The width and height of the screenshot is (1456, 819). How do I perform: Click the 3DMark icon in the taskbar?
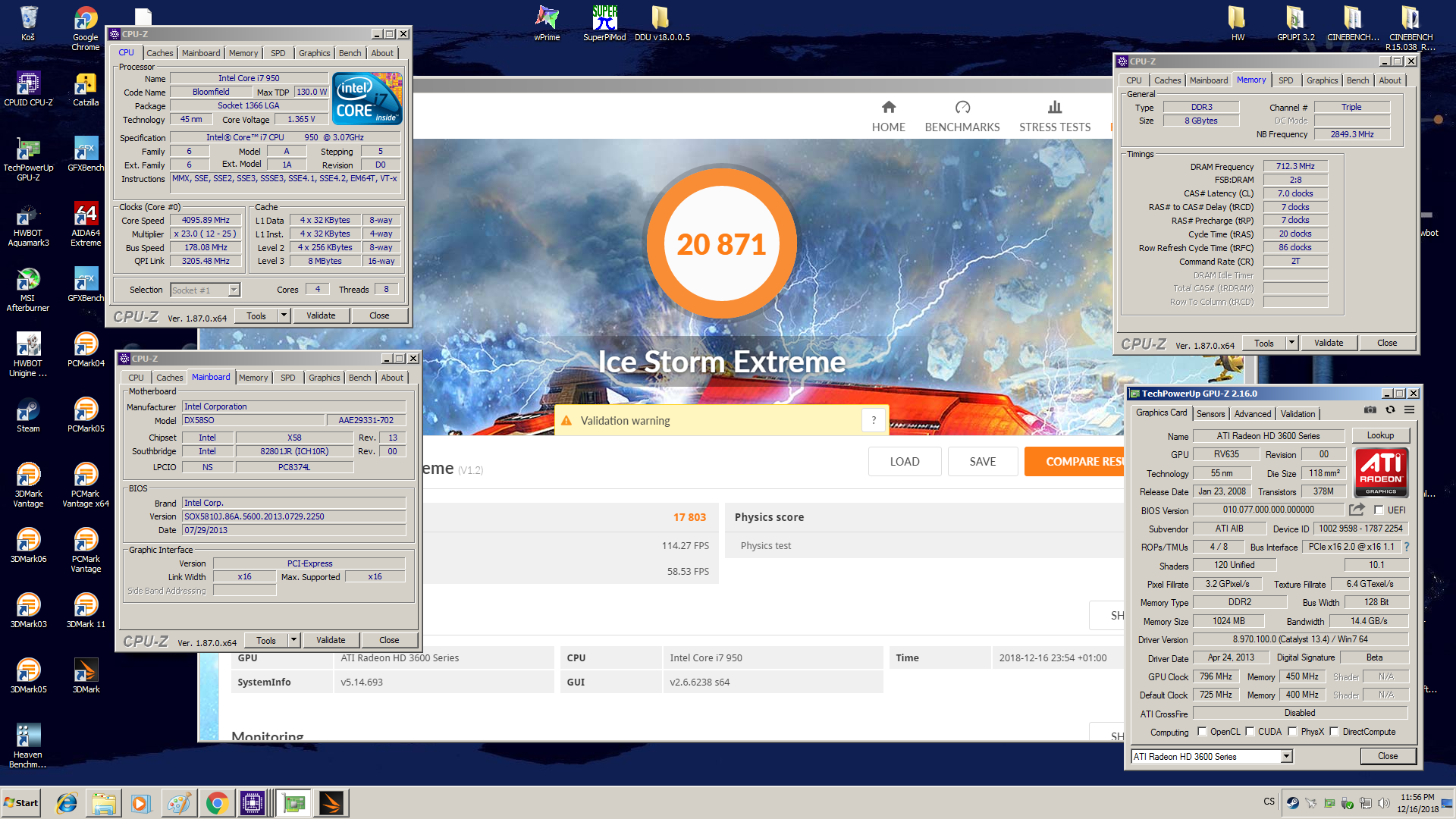[331, 803]
